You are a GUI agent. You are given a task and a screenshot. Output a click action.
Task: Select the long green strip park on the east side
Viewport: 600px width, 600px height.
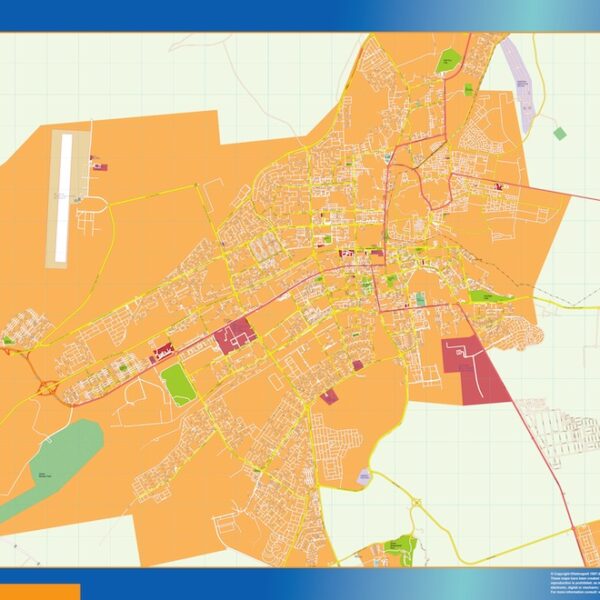click(491, 296)
